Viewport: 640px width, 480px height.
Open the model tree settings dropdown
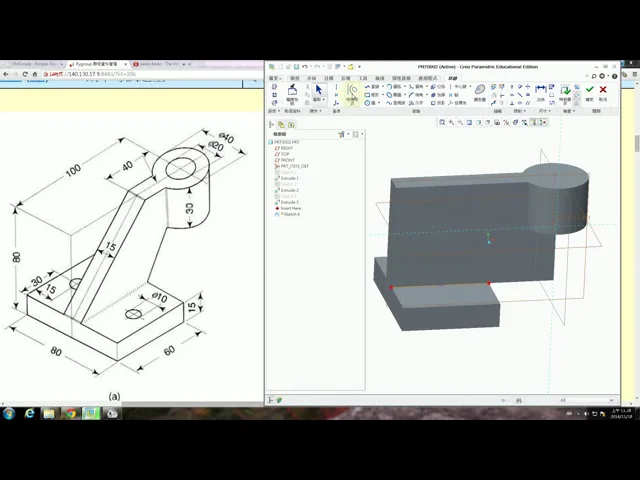pyautogui.click(x=343, y=134)
